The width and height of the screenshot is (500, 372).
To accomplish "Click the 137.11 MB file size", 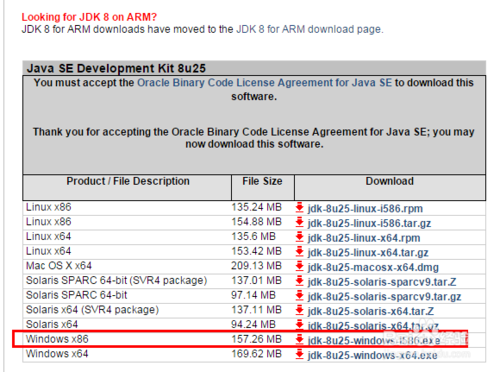I will tap(256, 310).
